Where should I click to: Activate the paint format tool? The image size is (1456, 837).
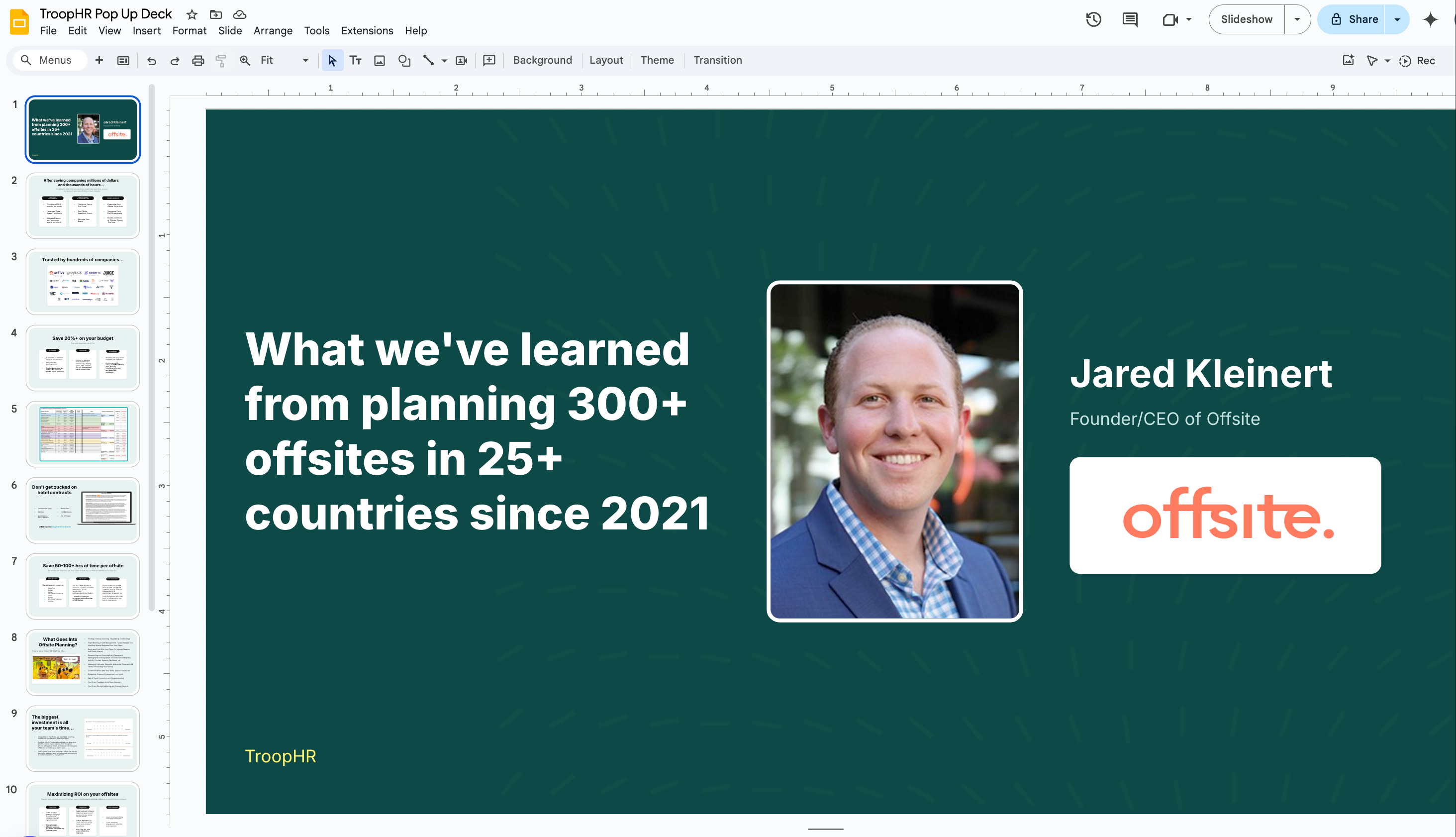[221, 60]
